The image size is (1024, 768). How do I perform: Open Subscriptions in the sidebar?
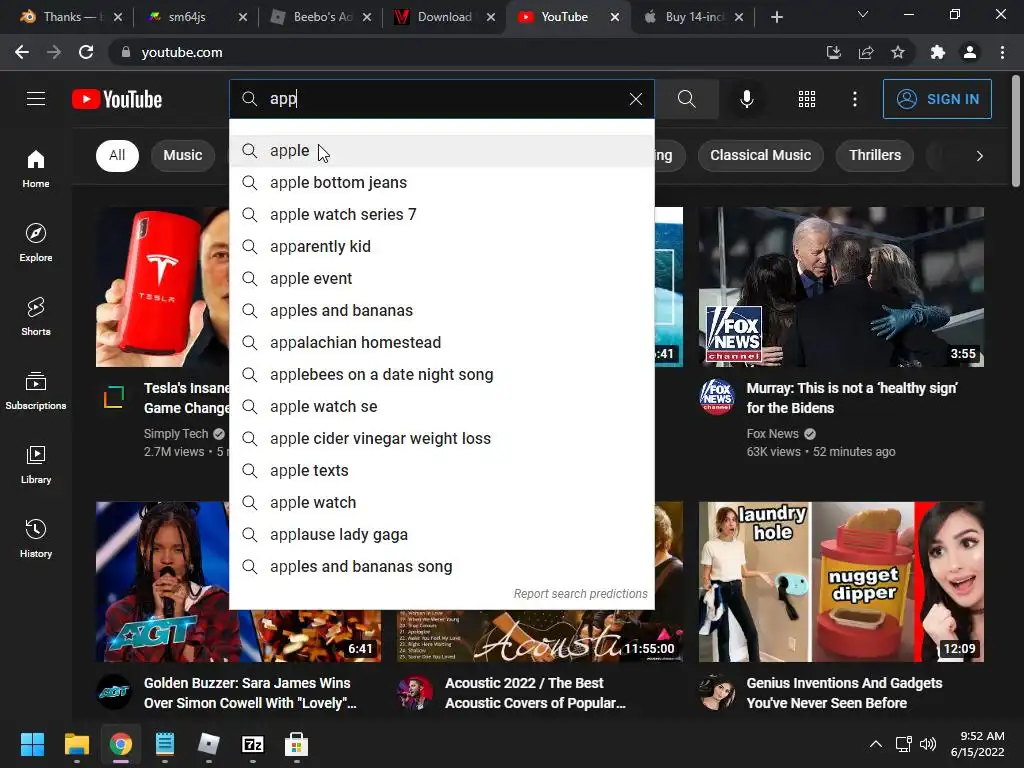click(x=36, y=390)
